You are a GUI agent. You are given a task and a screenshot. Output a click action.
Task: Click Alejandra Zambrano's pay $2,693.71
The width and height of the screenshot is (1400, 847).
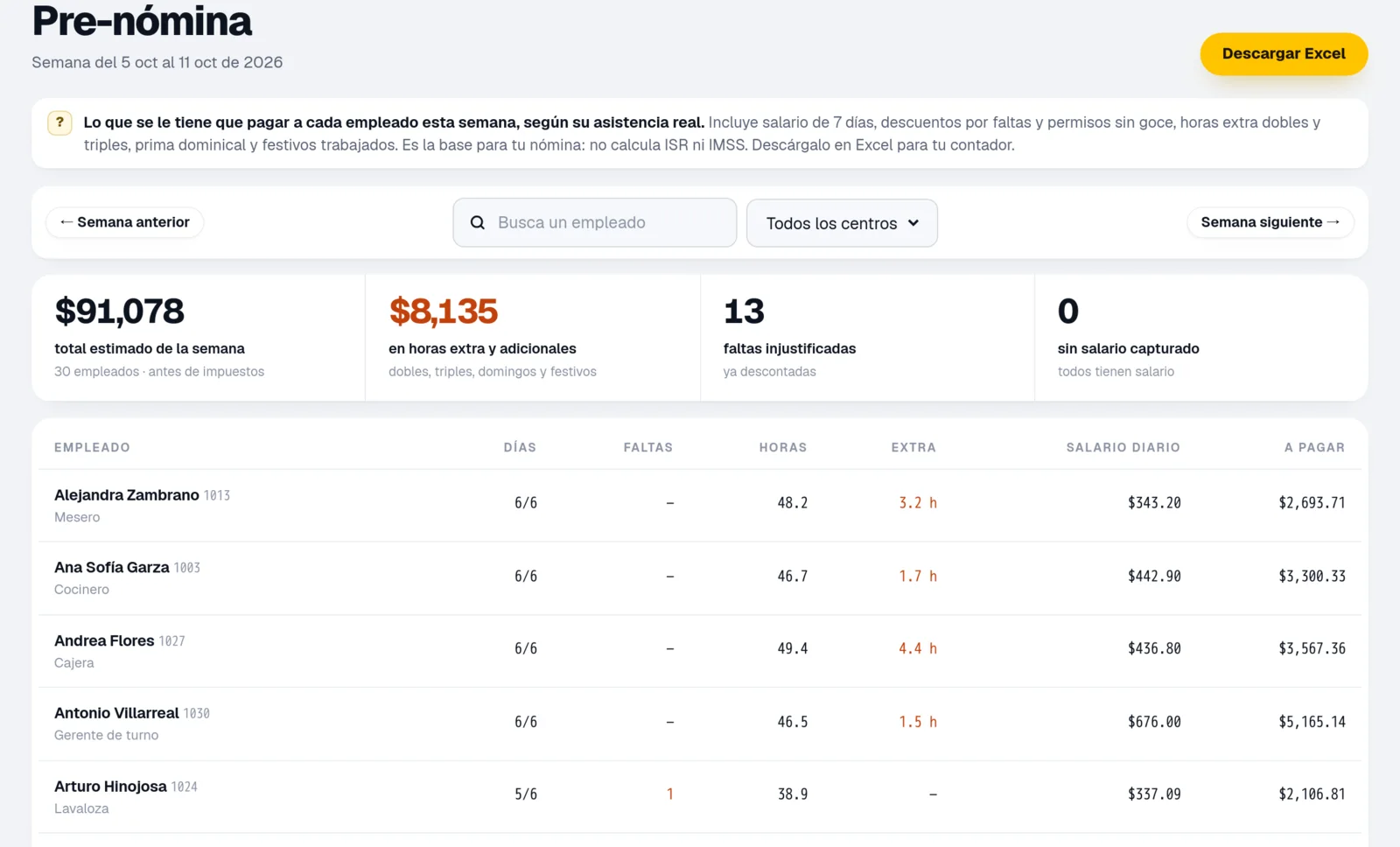coord(1312,503)
